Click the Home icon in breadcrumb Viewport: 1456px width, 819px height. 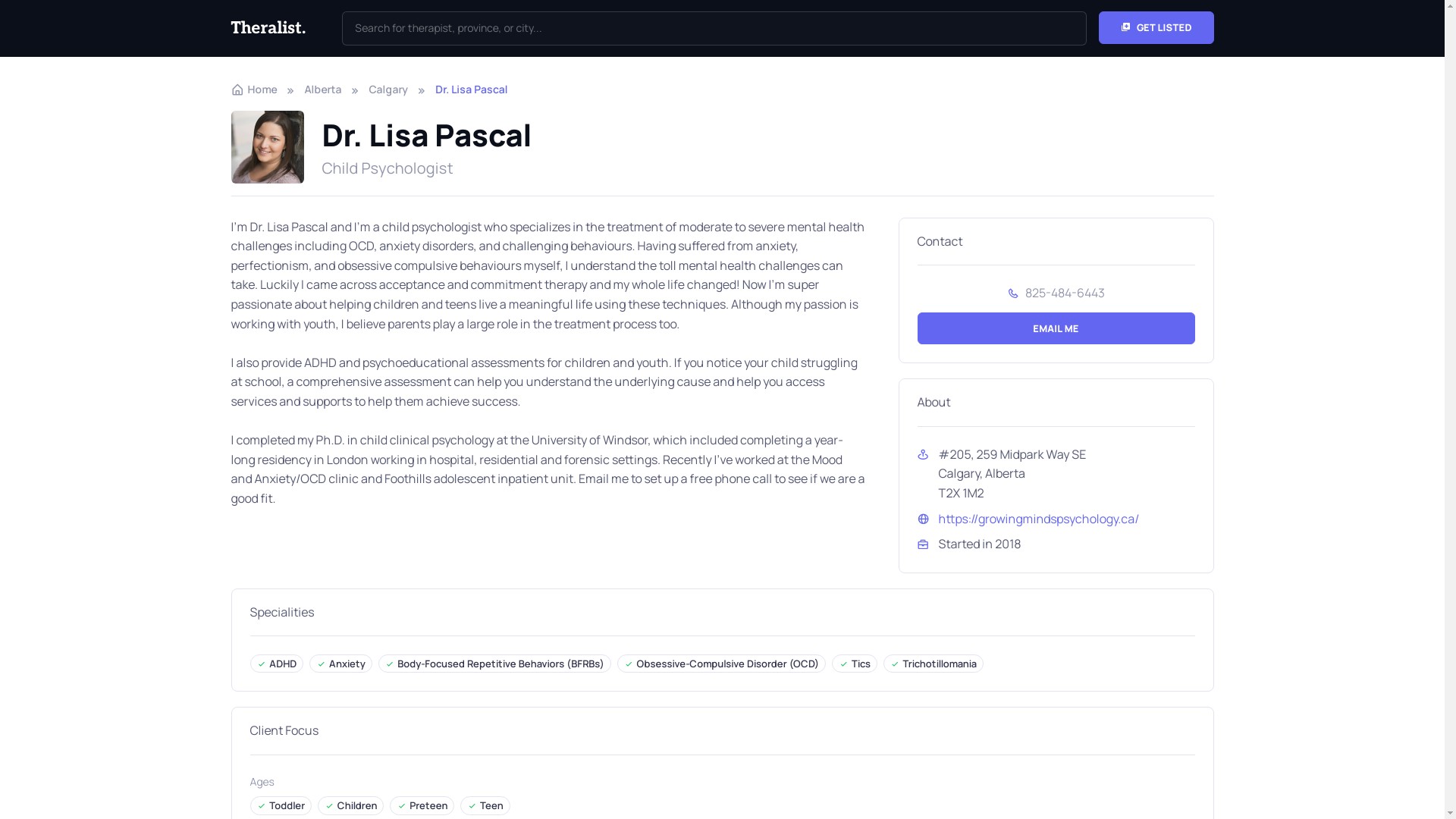click(237, 90)
